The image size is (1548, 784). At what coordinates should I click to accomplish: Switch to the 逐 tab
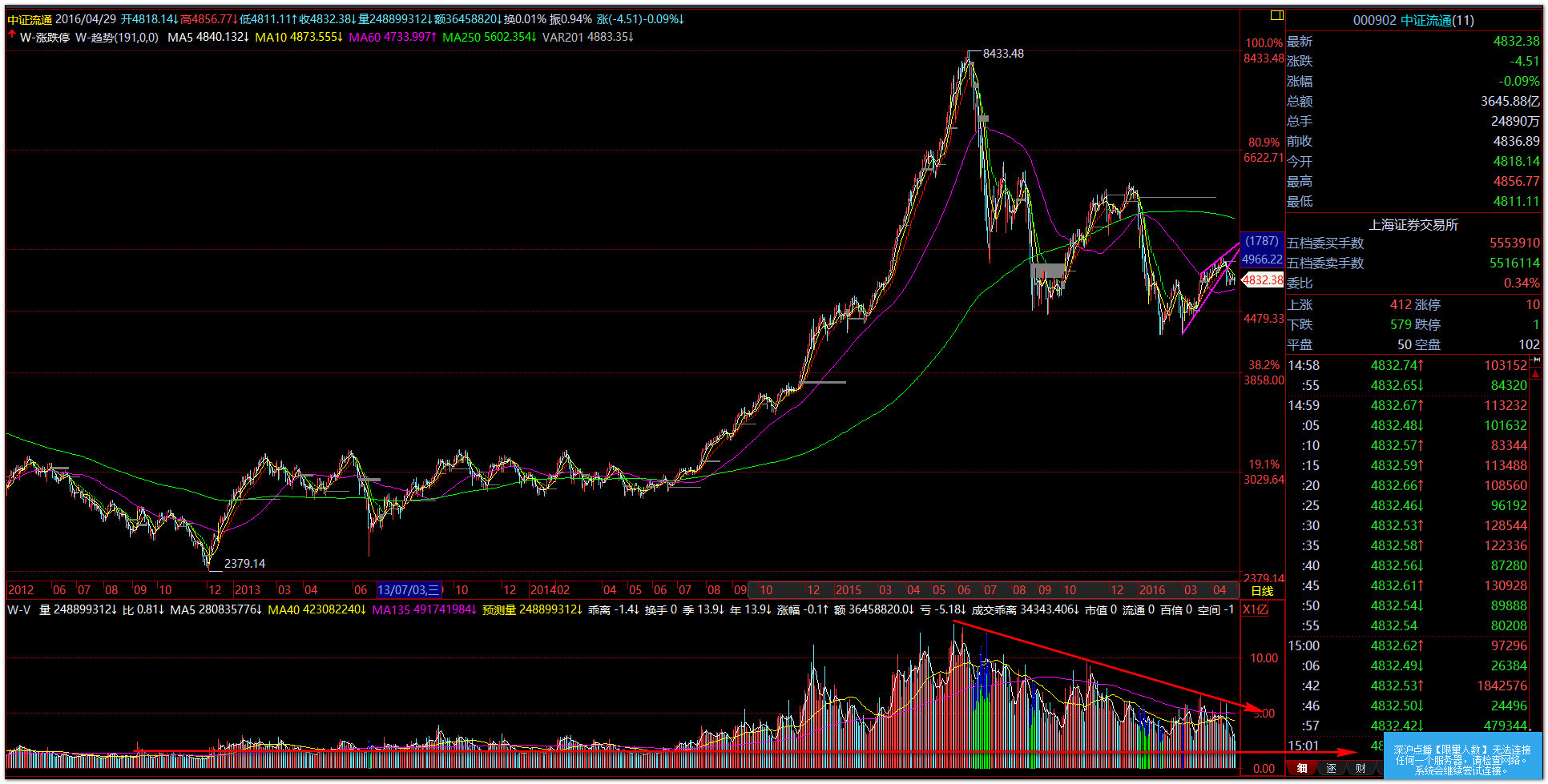coord(1332,768)
